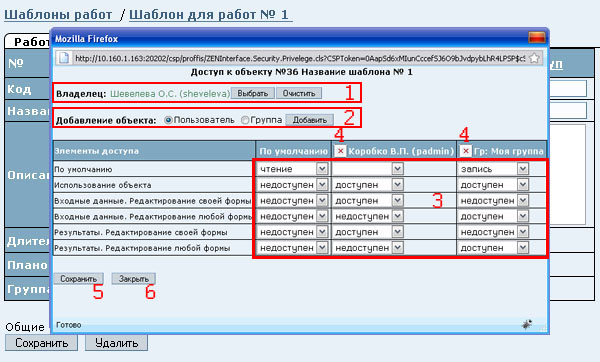600x362 pixels.
Task: Click Входные данные. Редактирование своей формы label
Action: click(x=152, y=201)
